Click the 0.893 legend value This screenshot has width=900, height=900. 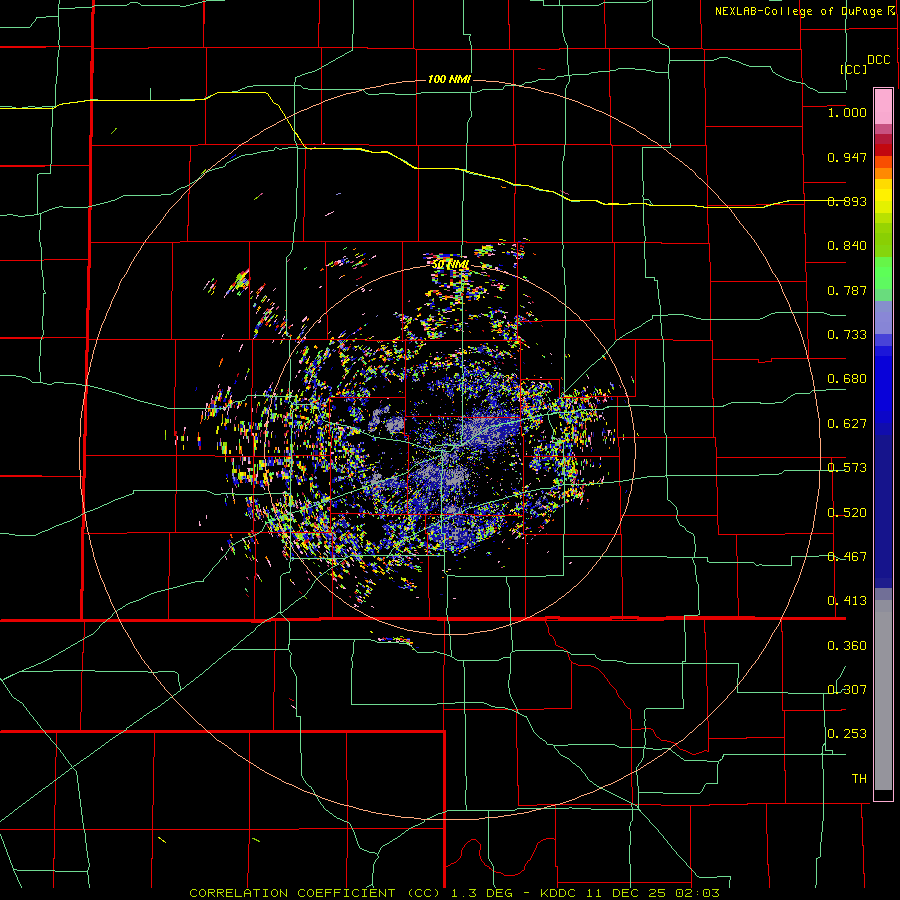(x=847, y=201)
